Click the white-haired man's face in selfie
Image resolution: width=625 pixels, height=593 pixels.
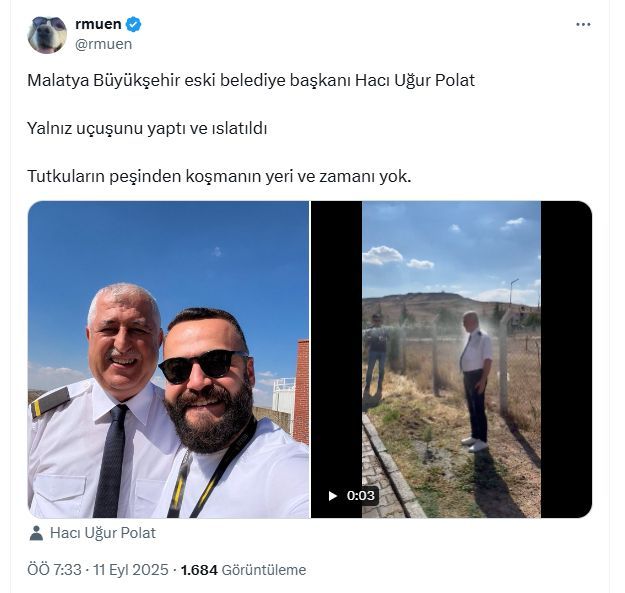click(122, 343)
